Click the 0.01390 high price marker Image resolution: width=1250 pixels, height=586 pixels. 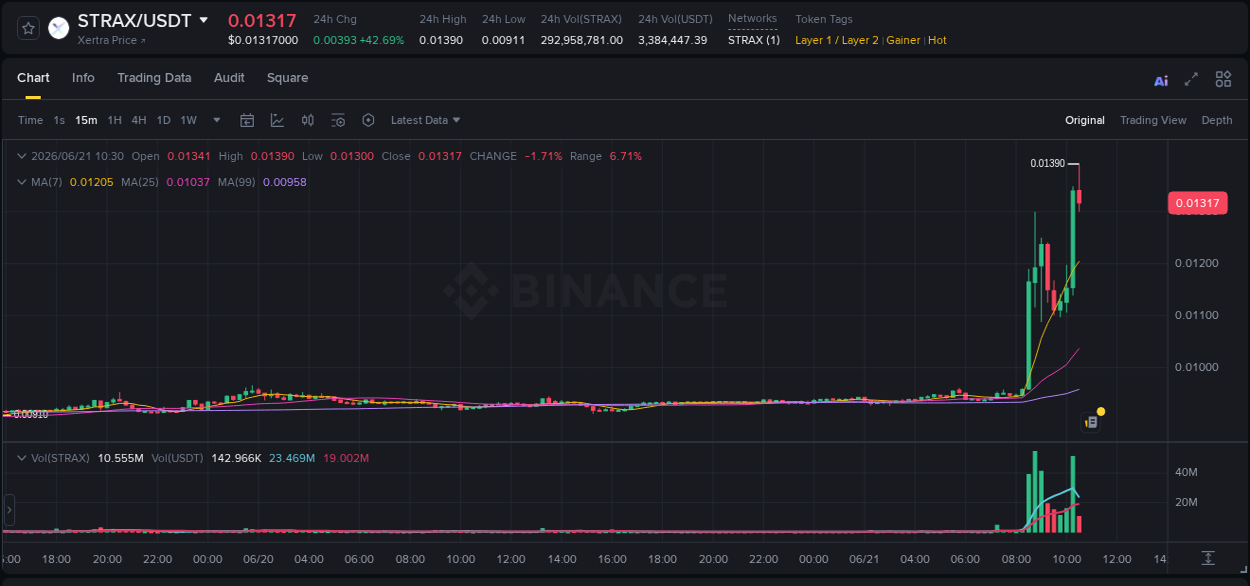click(x=1047, y=163)
